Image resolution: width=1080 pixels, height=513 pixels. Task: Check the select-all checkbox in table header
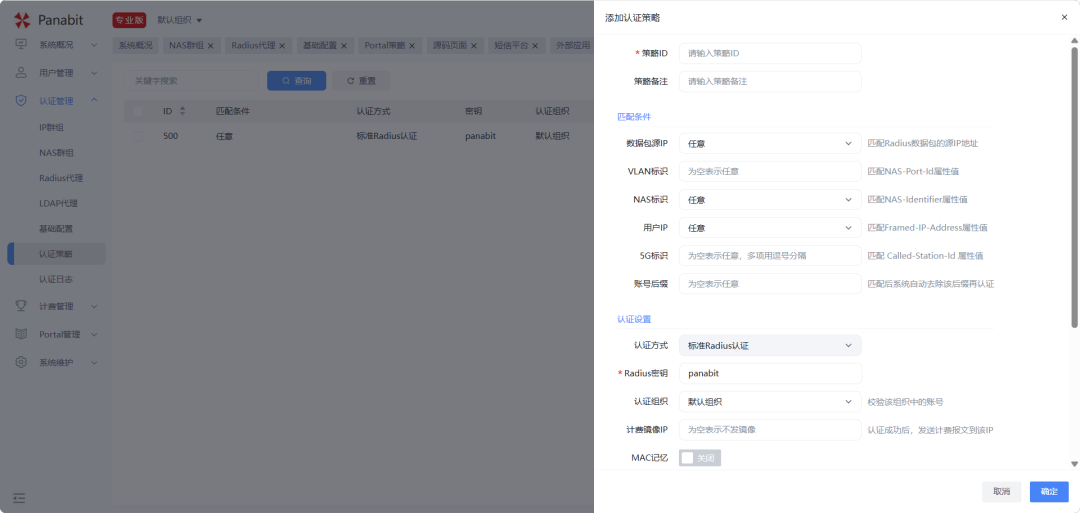pyautogui.click(x=138, y=111)
